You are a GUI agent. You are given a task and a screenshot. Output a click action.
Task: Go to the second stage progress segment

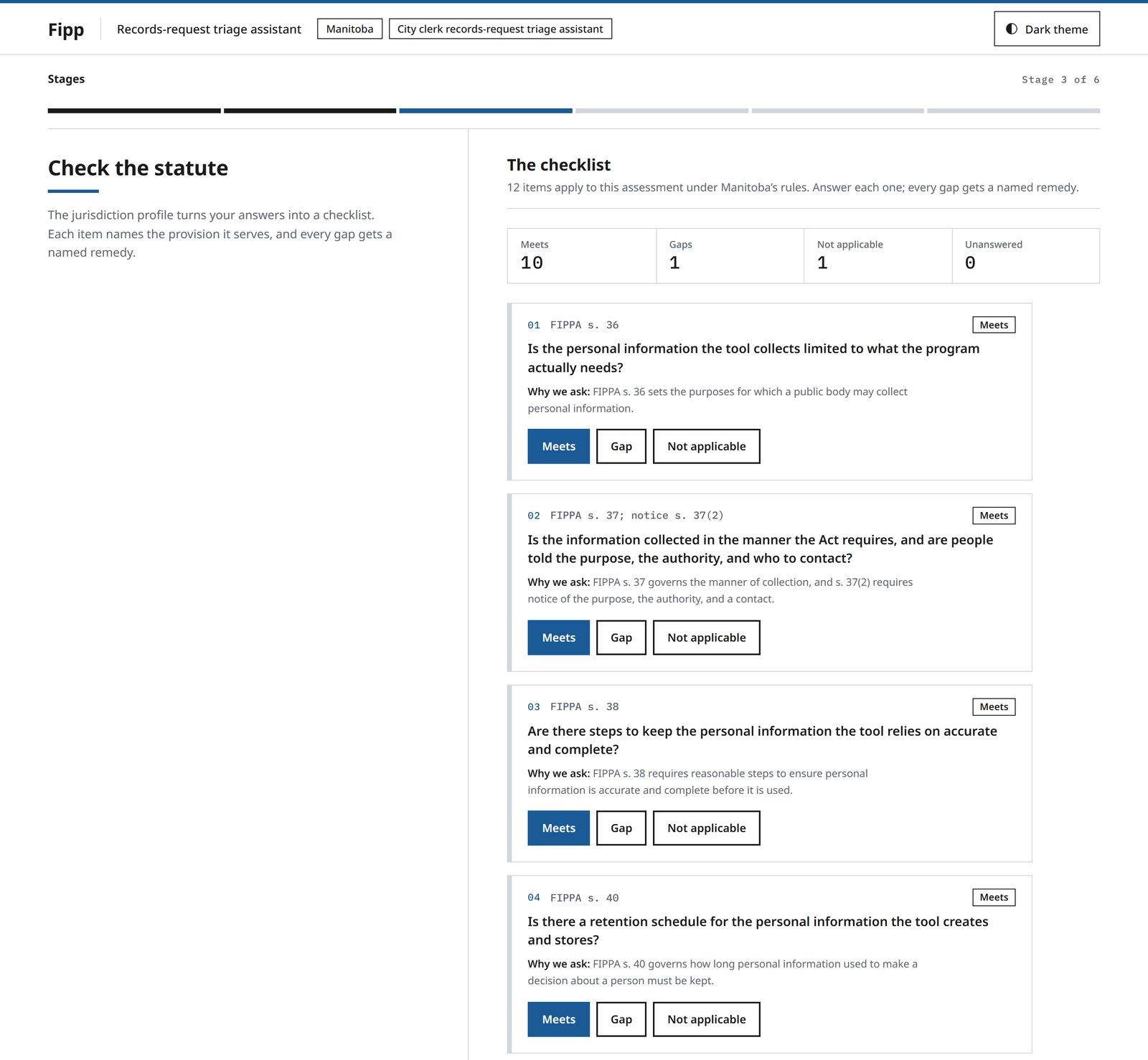click(310, 110)
